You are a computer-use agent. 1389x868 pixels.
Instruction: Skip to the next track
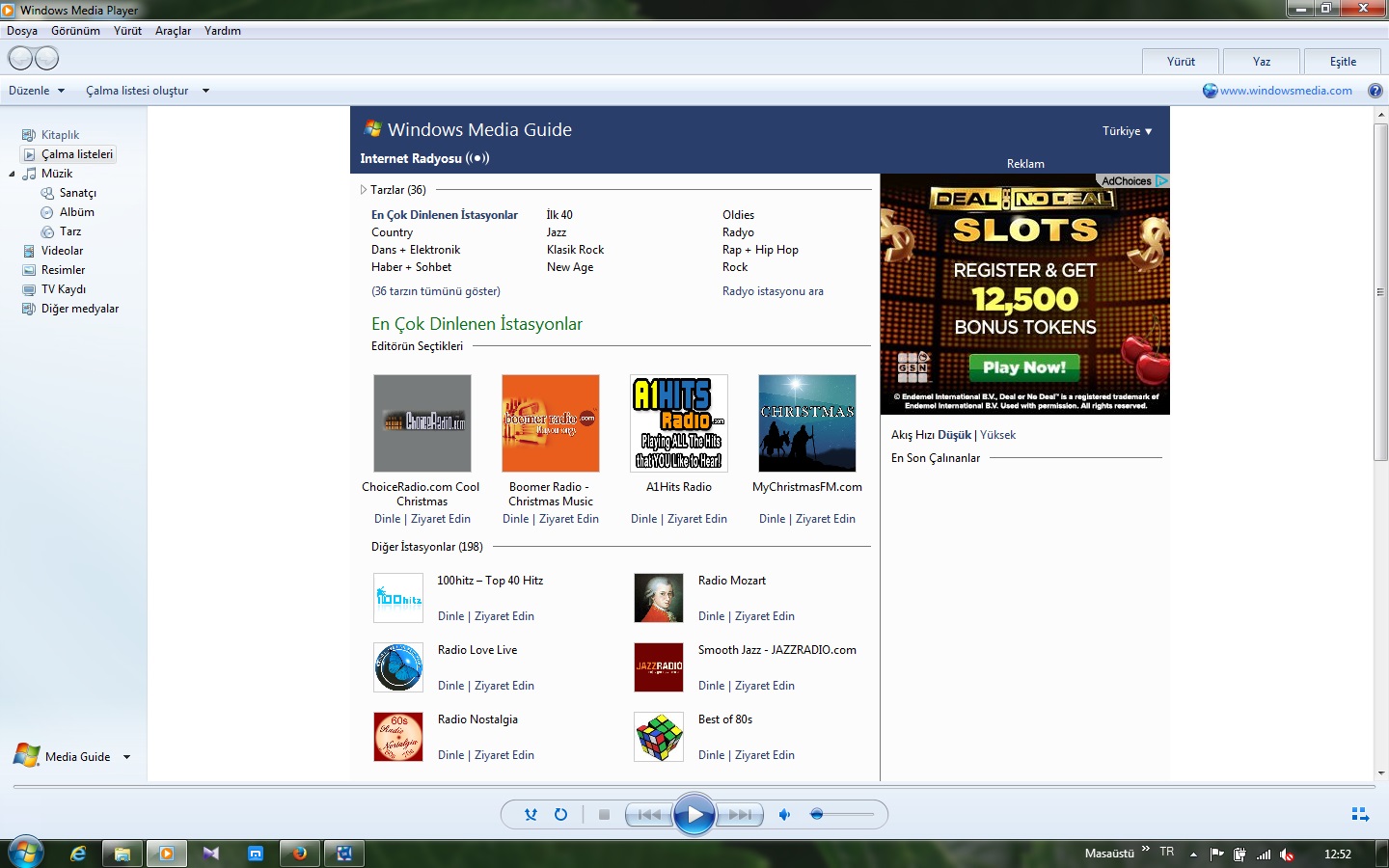(x=742, y=815)
